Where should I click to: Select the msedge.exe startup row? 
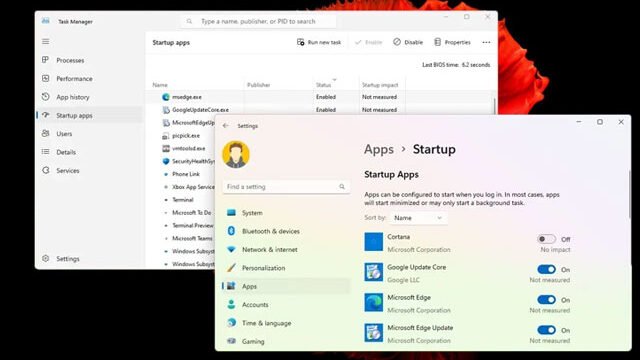point(320,97)
